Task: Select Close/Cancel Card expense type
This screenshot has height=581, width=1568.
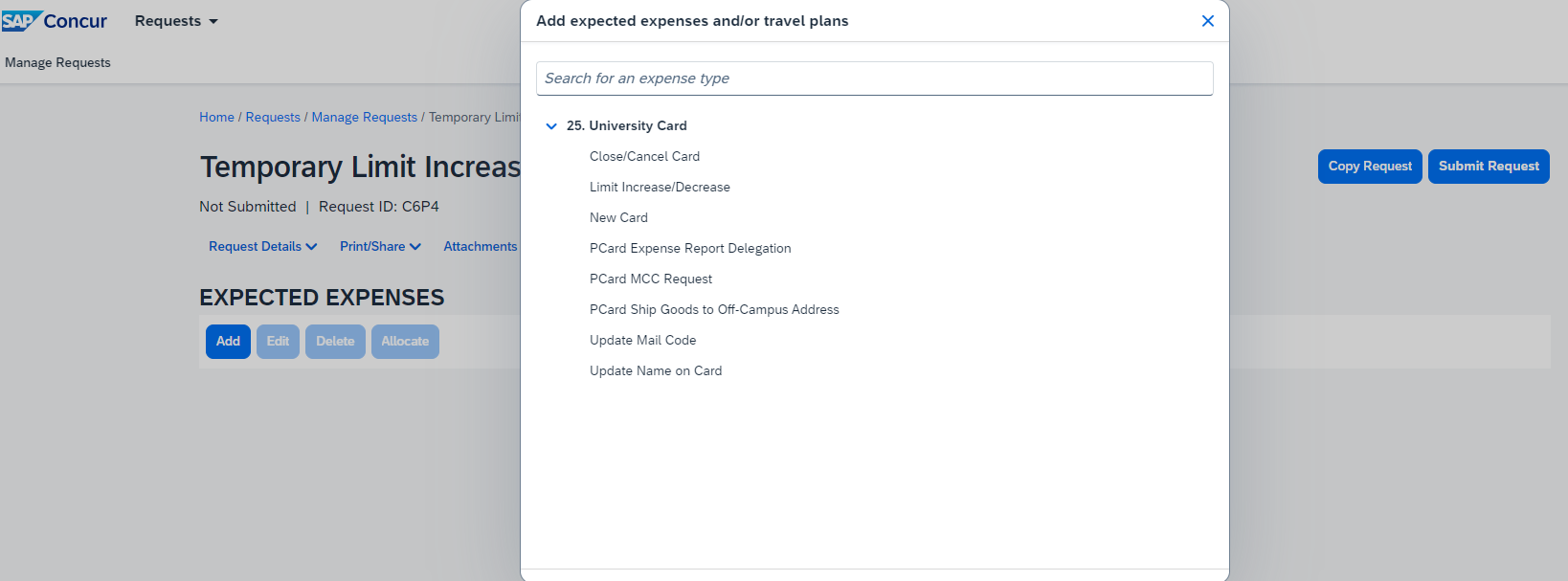Action: pyautogui.click(x=644, y=157)
